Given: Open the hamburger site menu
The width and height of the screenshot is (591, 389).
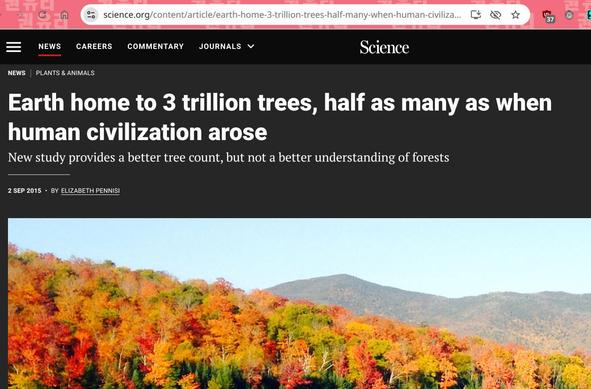Looking at the screenshot, I should (14, 47).
